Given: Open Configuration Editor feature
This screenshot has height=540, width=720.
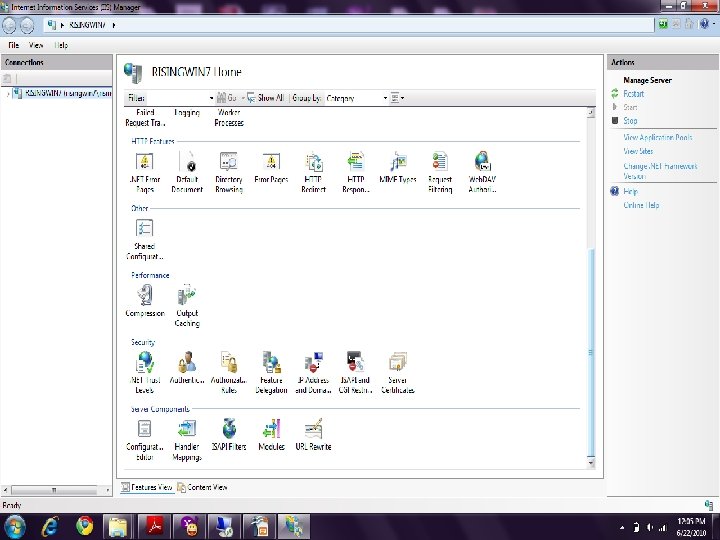Looking at the screenshot, I should [x=144, y=440].
